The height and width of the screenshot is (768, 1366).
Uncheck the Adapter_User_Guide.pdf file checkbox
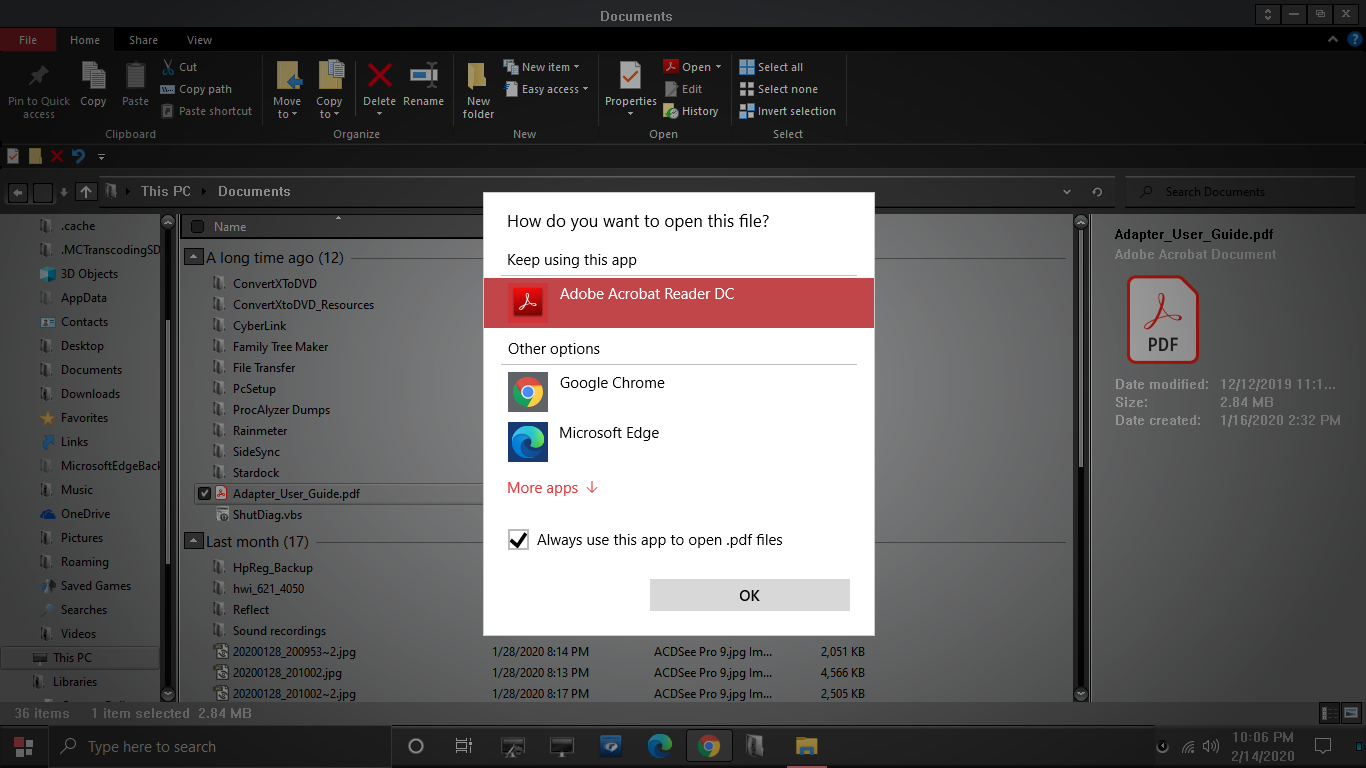click(x=205, y=494)
